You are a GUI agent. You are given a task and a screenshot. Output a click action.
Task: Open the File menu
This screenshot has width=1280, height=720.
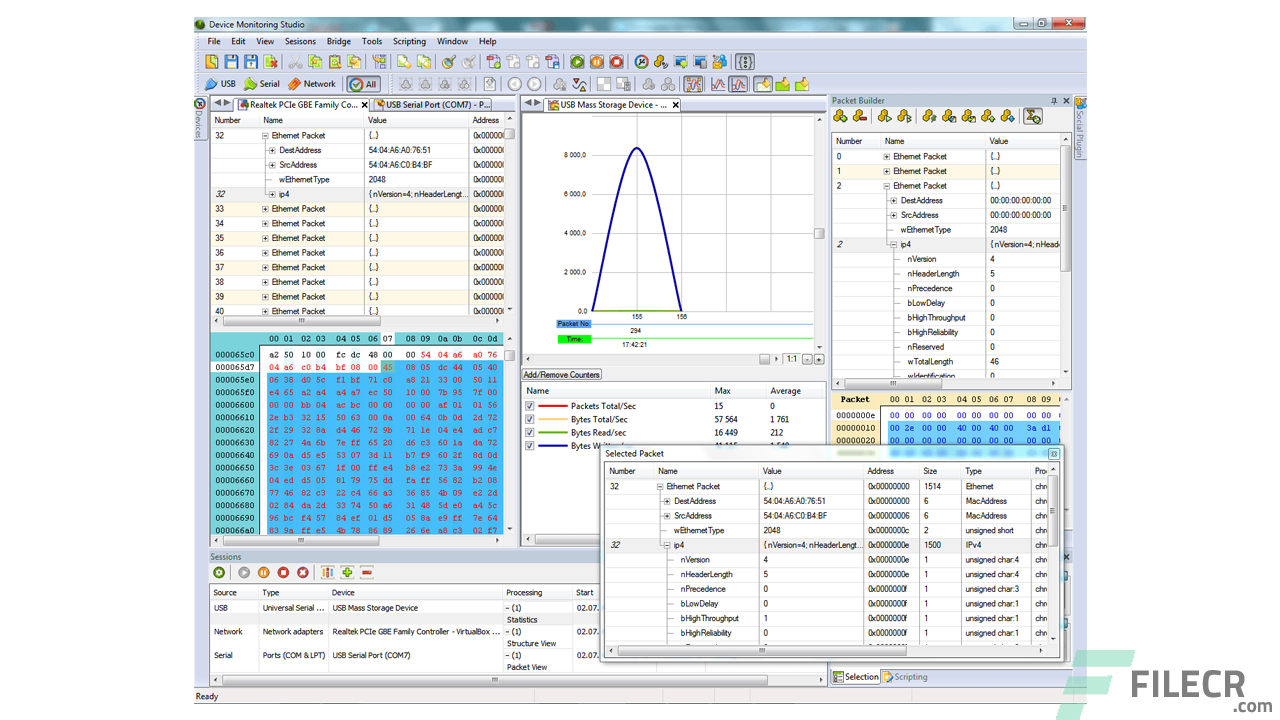[214, 41]
